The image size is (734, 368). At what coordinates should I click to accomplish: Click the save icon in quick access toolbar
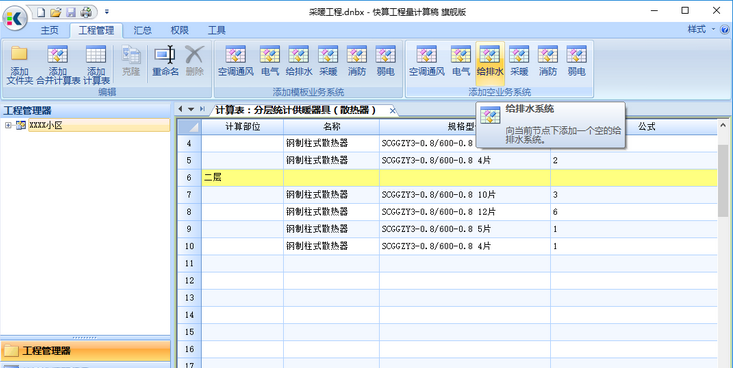[71, 12]
